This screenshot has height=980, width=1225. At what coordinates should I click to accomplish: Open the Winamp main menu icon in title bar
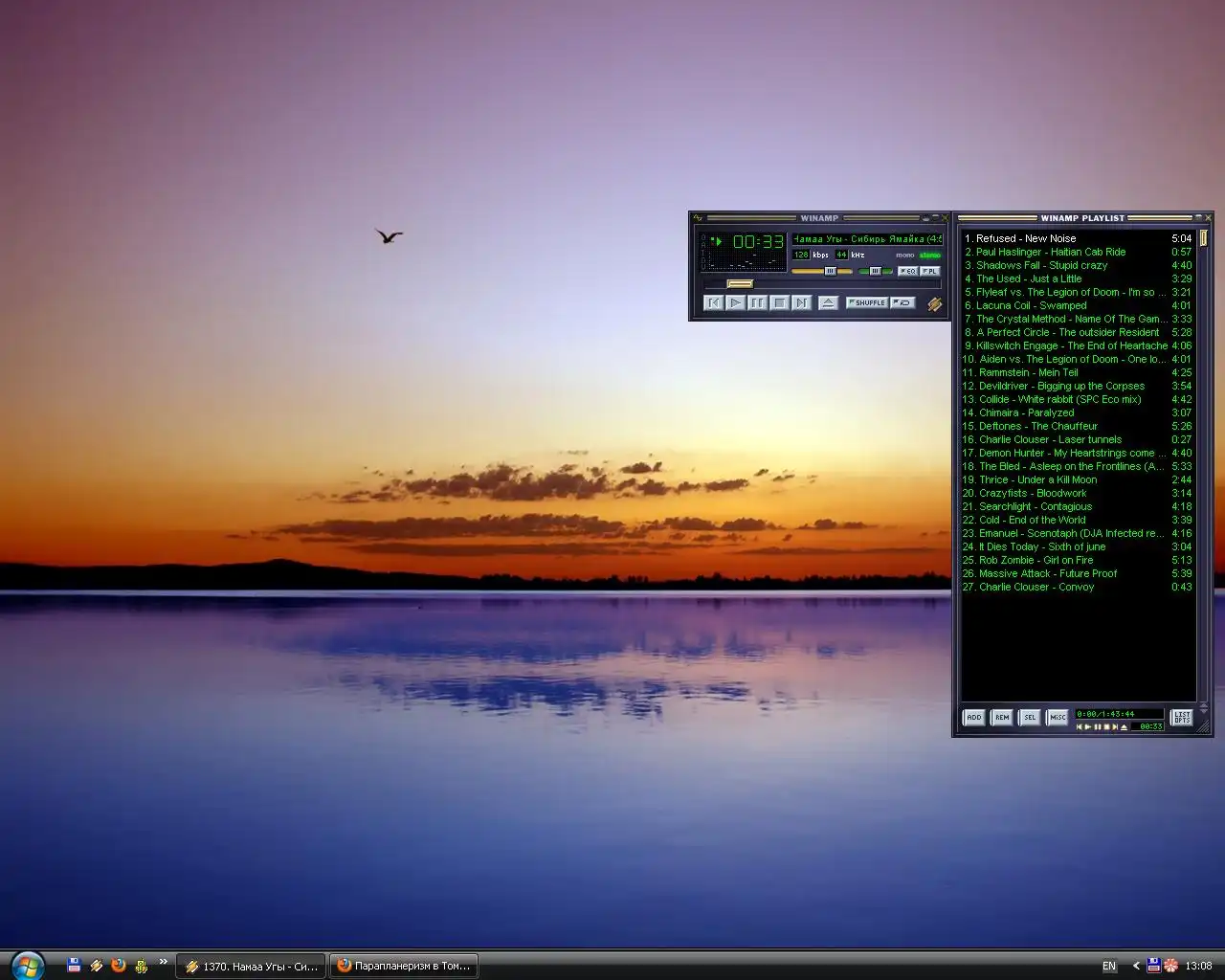(699, 218)
